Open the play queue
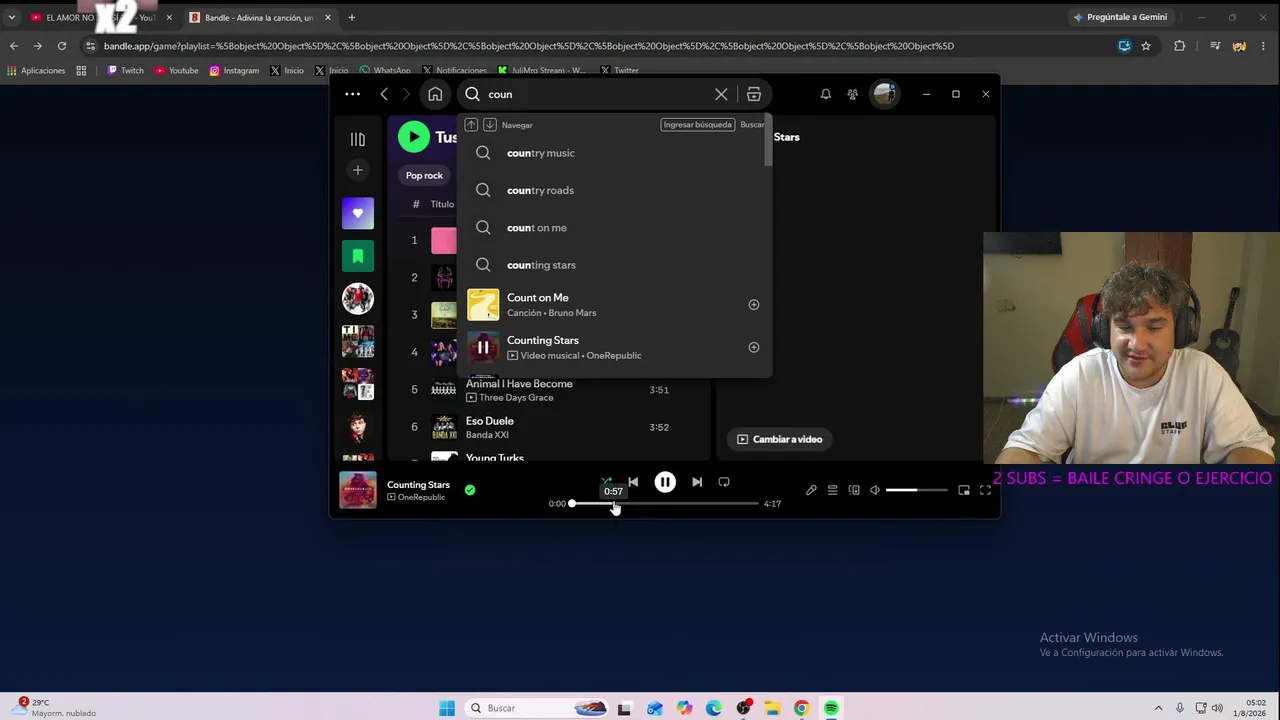Viewport: 1280px width, 720px height. (832, 490)
